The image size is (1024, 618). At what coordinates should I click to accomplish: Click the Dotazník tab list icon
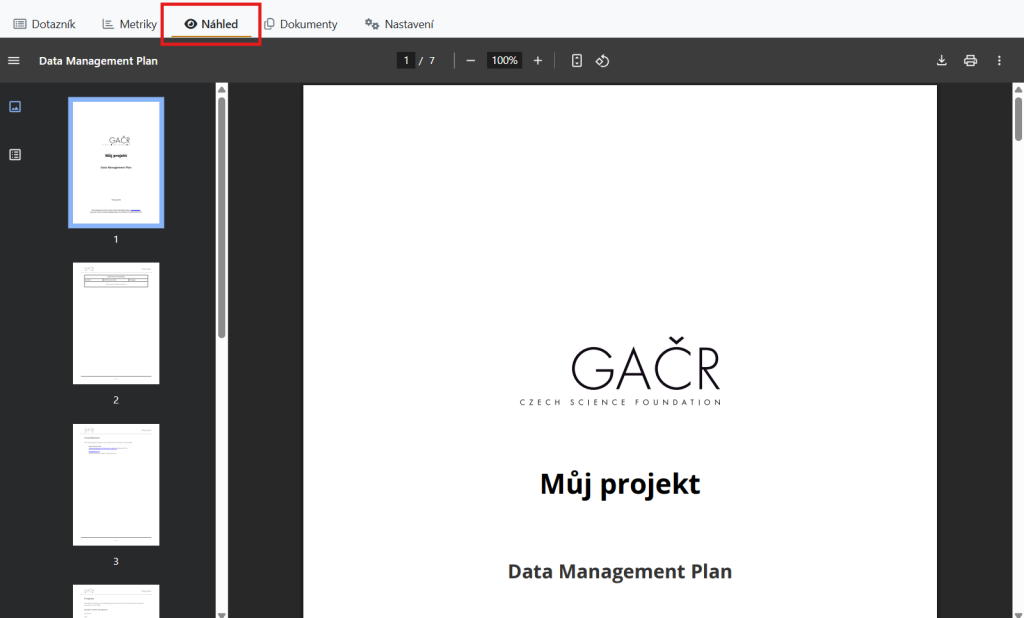pos(20,24)
